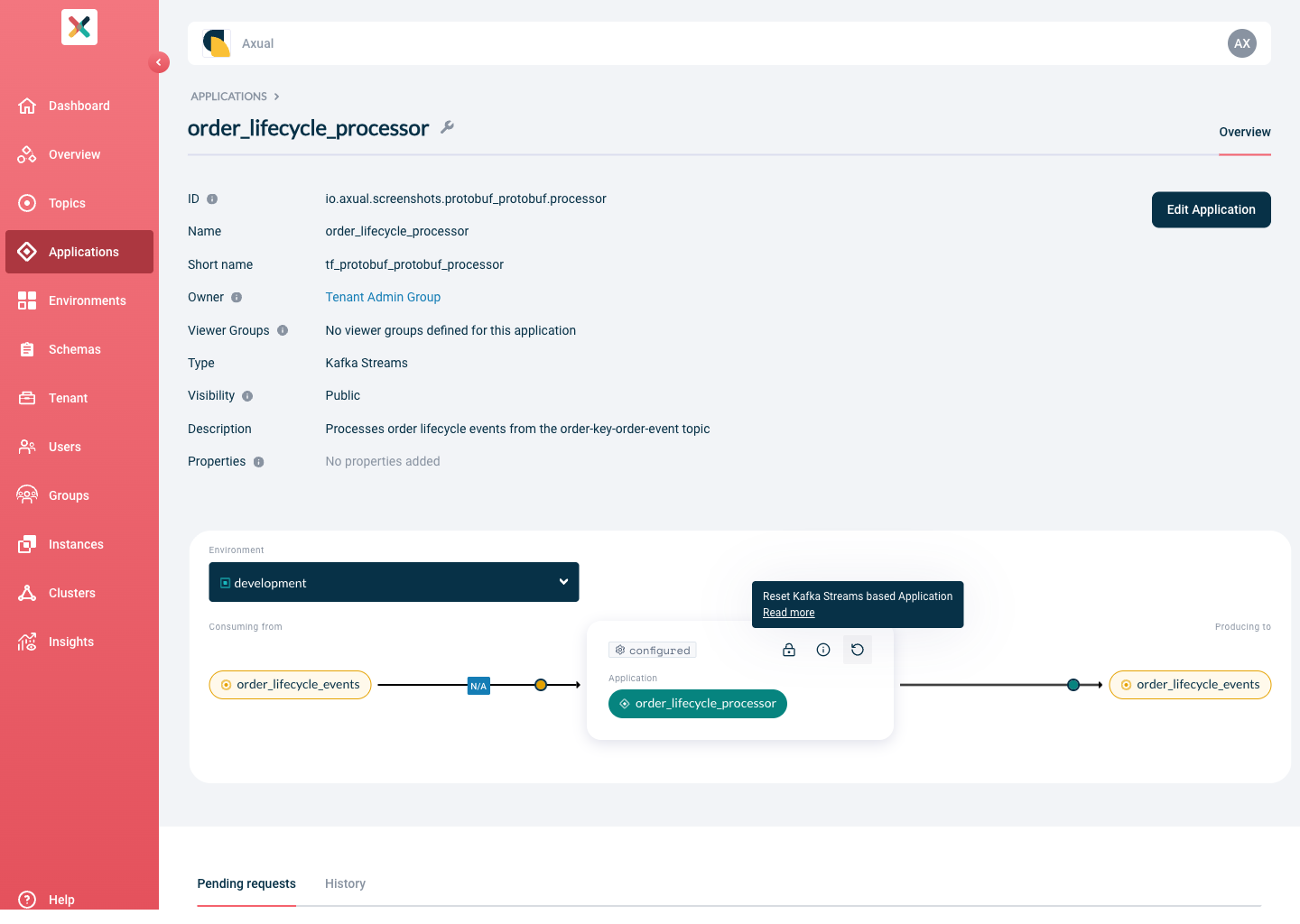Screen dimensions: 1300x924
Task: Click the orange dot on the consuming connection
Action: click(x=541, y=685)
